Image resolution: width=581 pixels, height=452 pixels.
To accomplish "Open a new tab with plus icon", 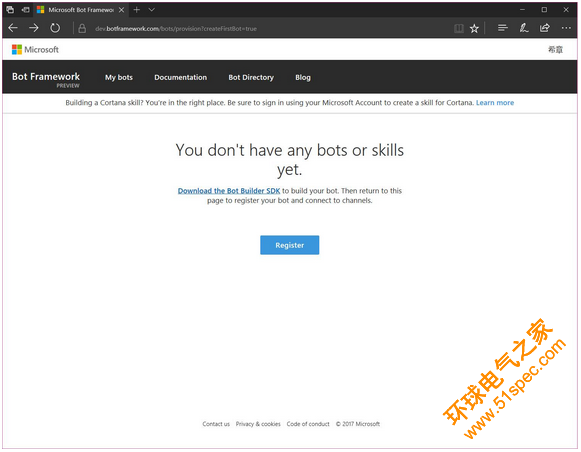I will coord(137,10).
